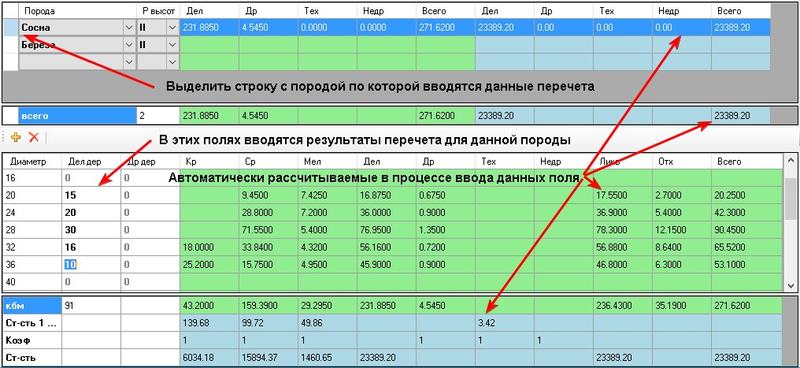This screenshot has height=368, width=800.
Task: Click the scrollbar up arrow of diameter table
Action: 790,162
